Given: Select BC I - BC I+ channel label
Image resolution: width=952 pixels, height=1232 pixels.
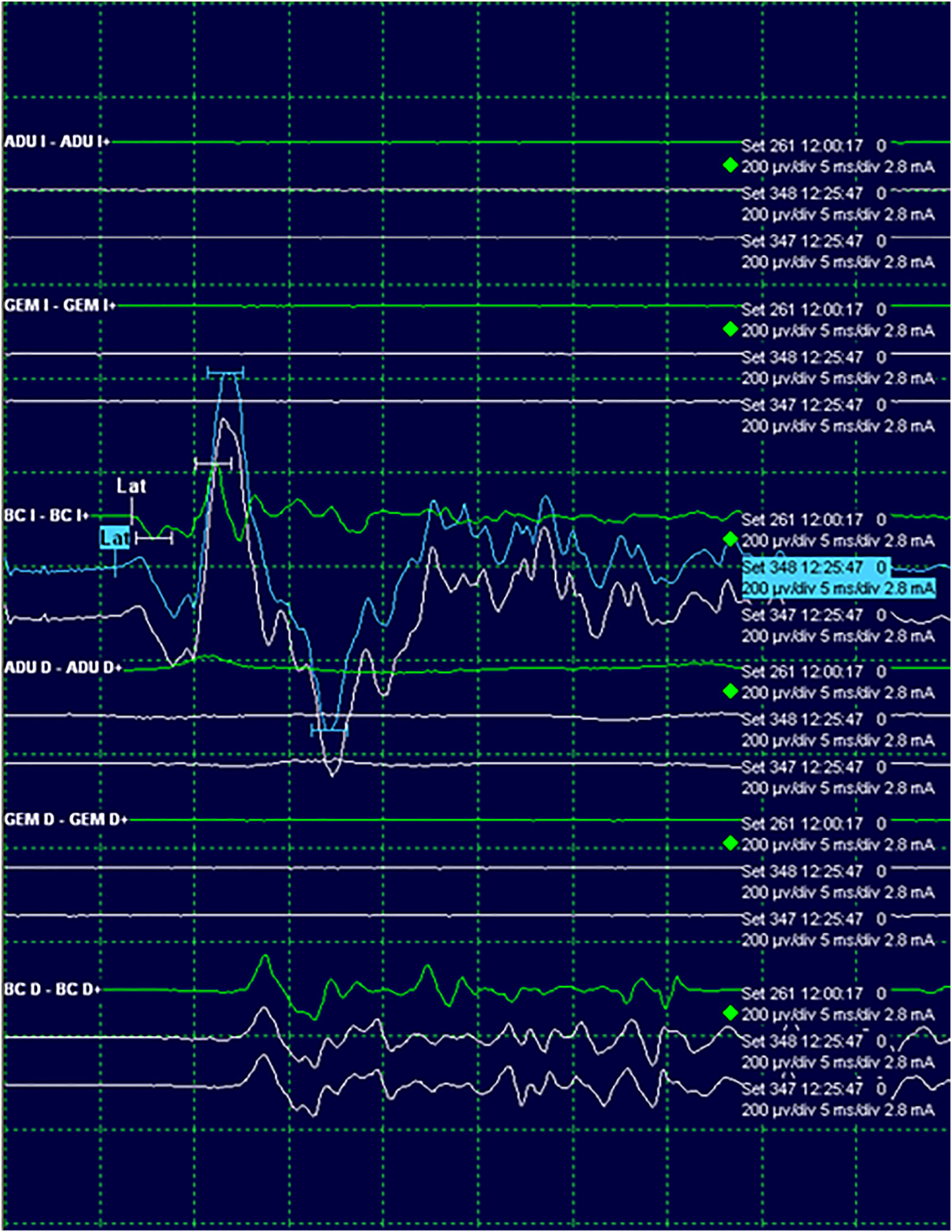Looking at the screenshot, I should [46, 516].
